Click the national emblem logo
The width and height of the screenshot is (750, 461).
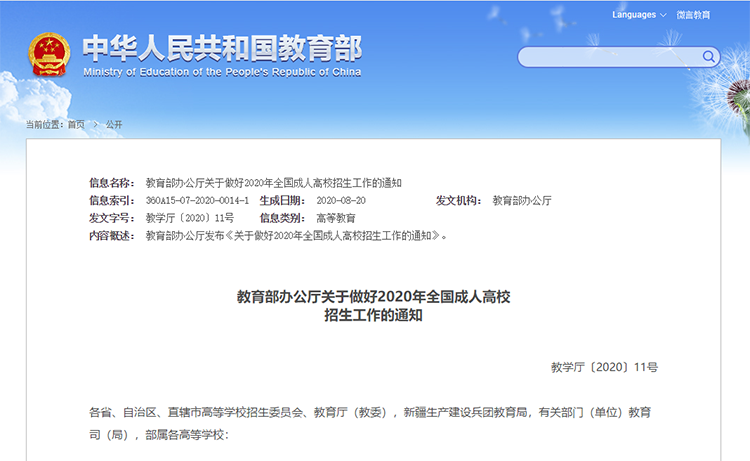(x=49, y=53)
